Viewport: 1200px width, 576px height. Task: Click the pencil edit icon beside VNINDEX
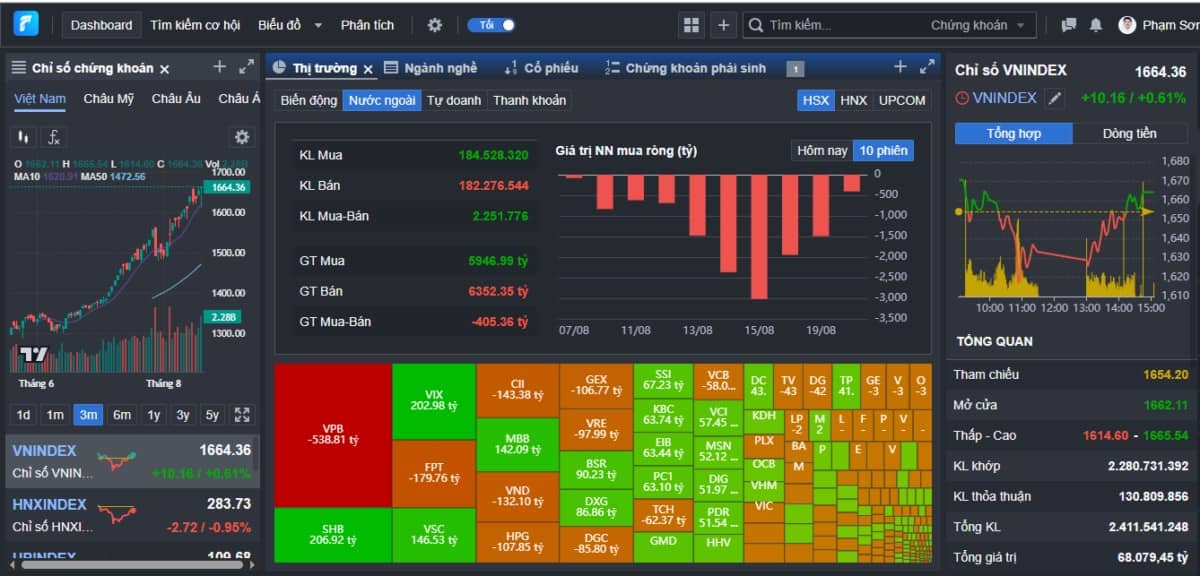point(1055,98)
